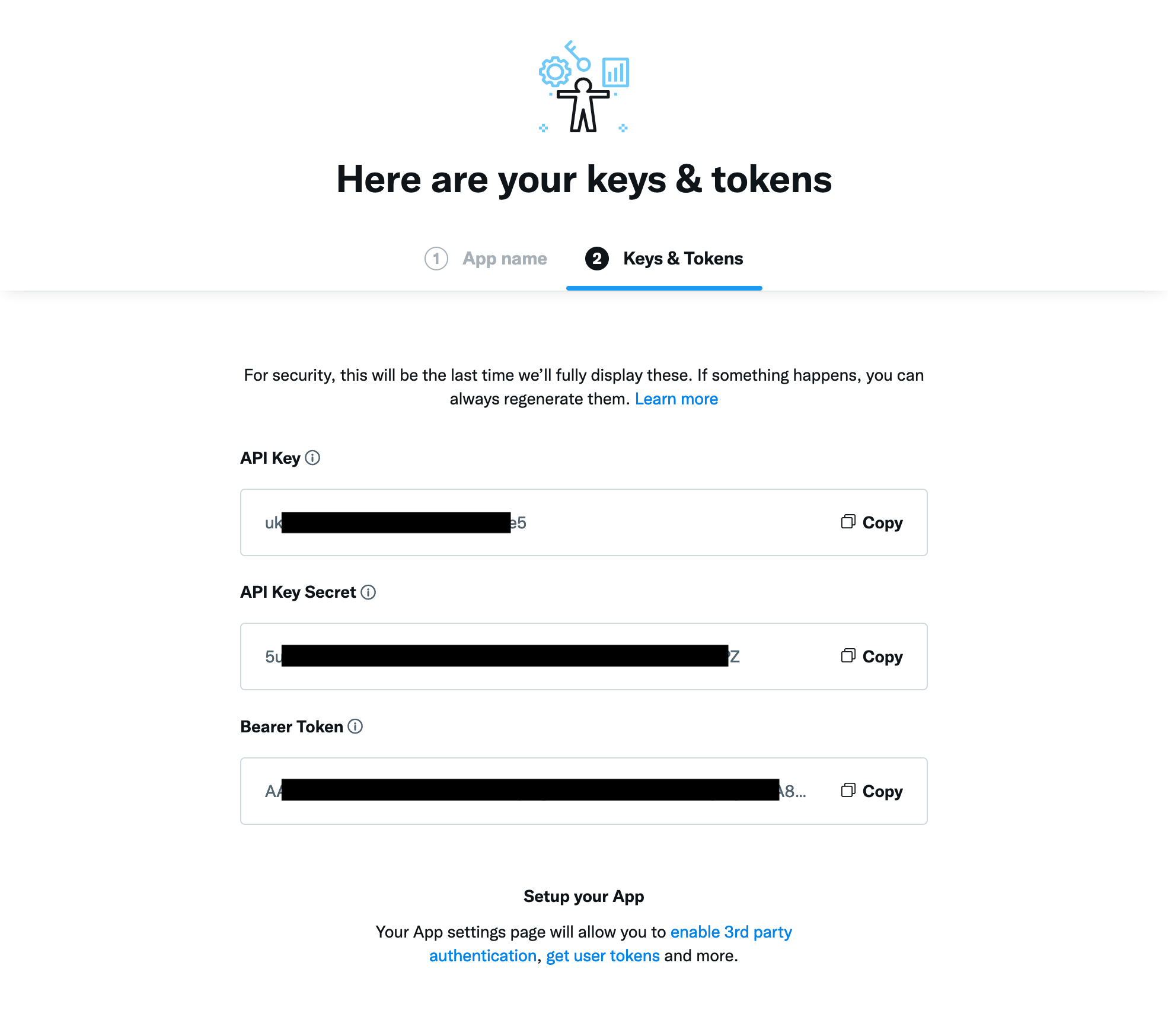Click the App name step indicator circle

point(437,258)
